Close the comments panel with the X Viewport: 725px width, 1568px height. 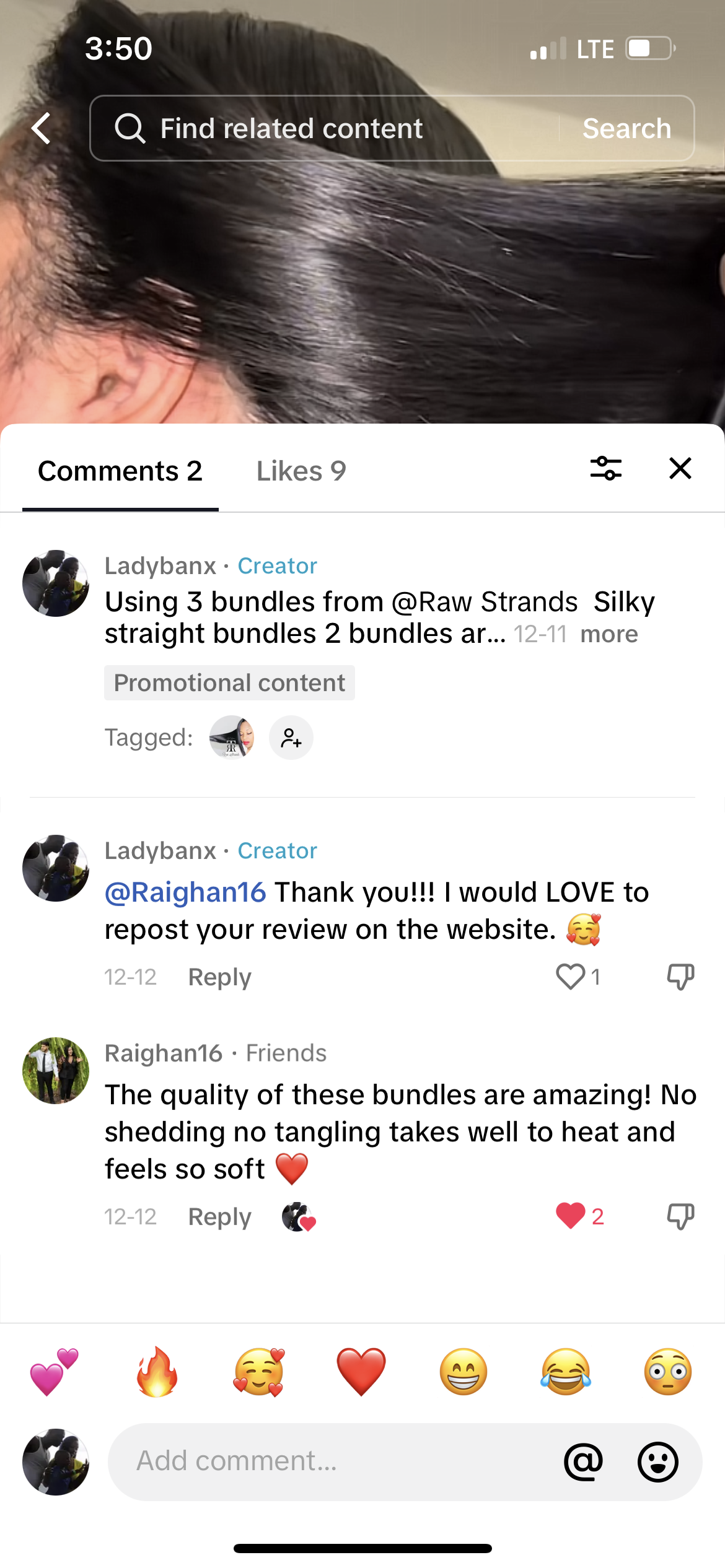pos(680,468)
